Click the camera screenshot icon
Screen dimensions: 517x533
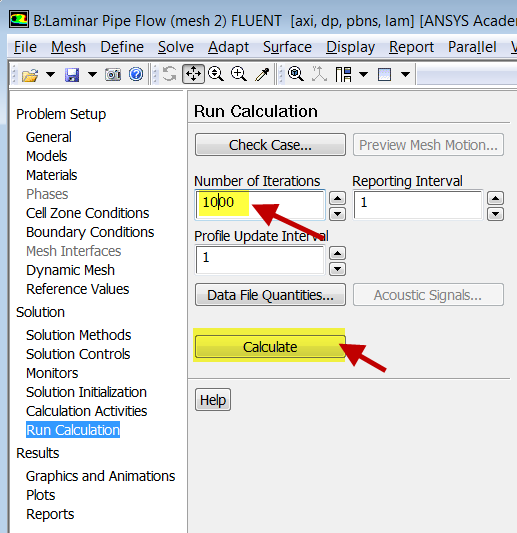(x=113, y=74)
